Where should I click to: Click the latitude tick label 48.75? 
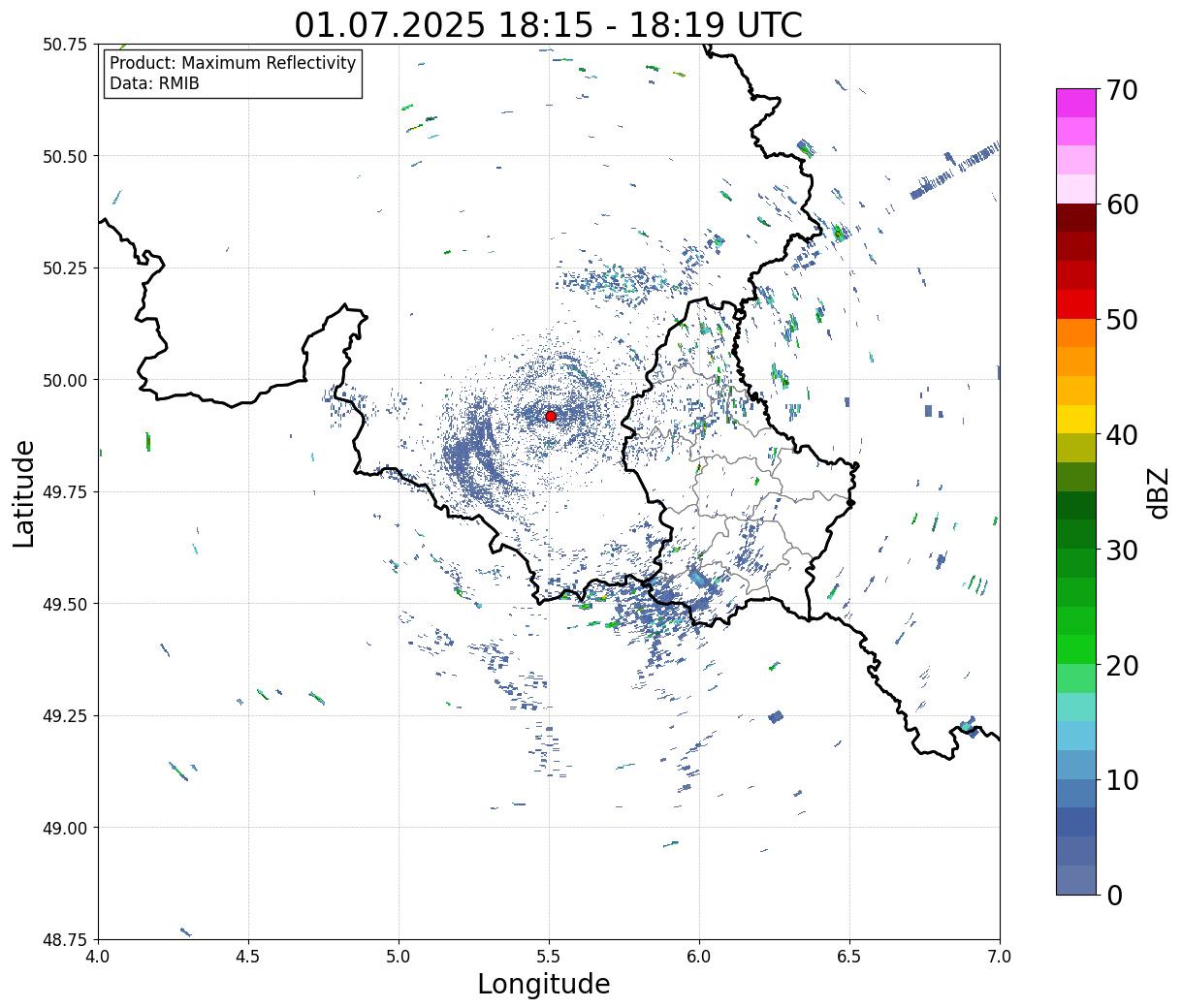click(x=64, y=940)
